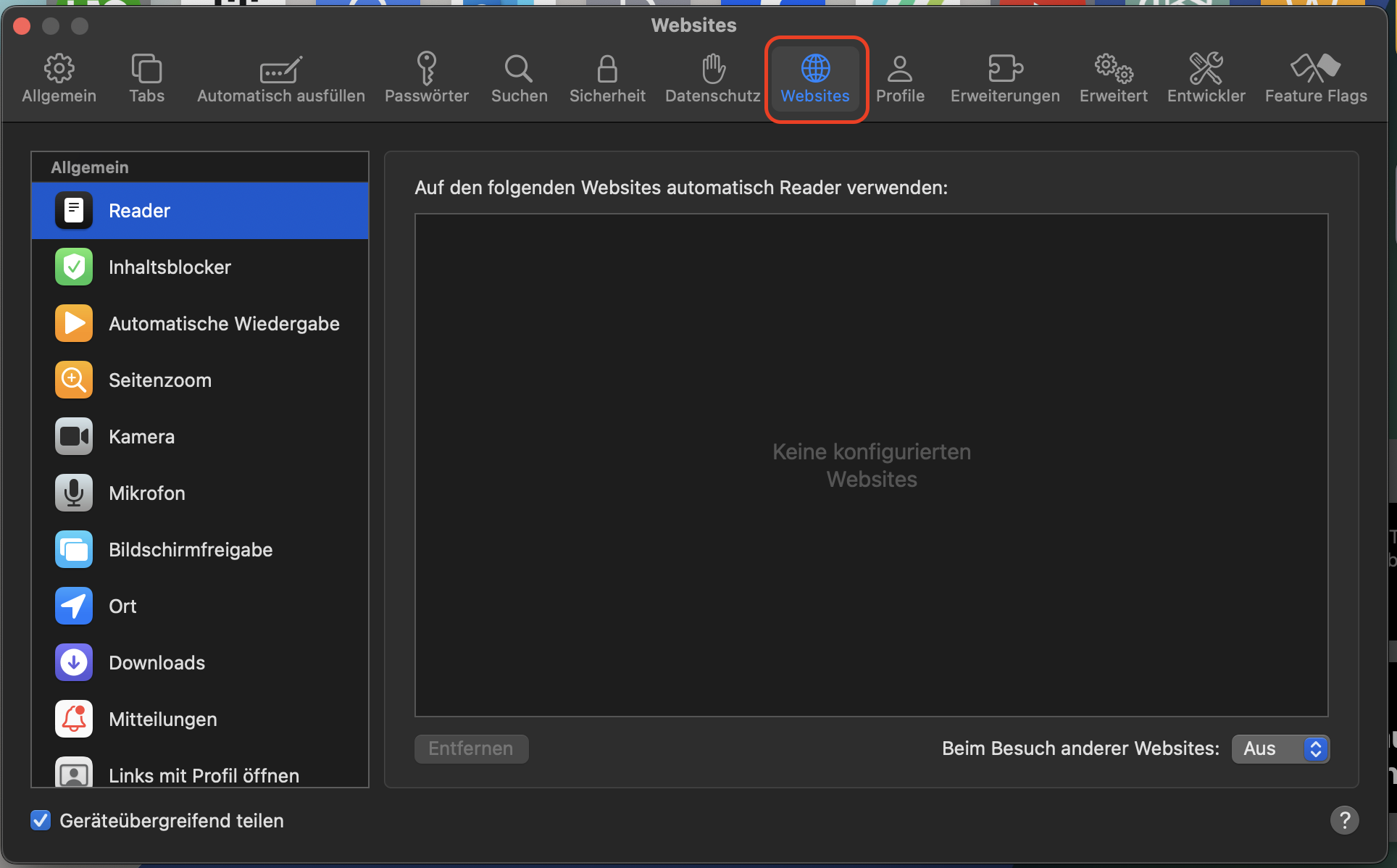Select the Reader sidebar entry

139,210
